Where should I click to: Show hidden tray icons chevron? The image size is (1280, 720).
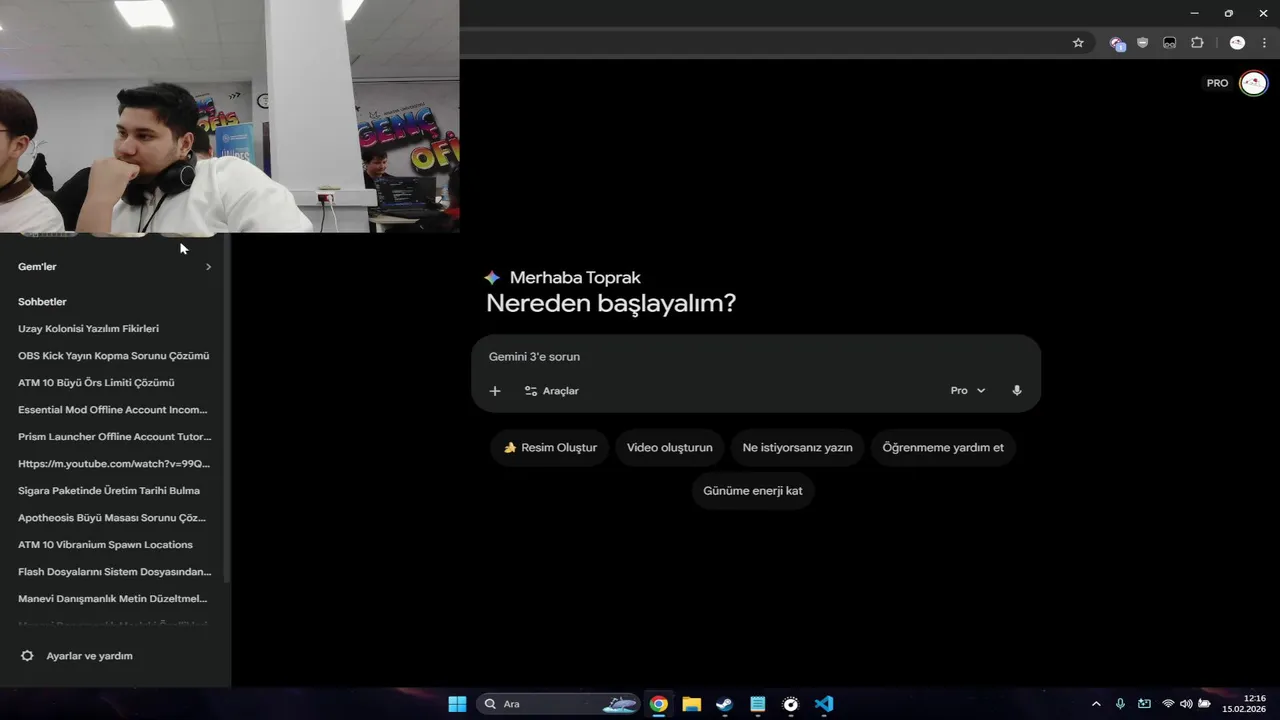[1096, 704]
